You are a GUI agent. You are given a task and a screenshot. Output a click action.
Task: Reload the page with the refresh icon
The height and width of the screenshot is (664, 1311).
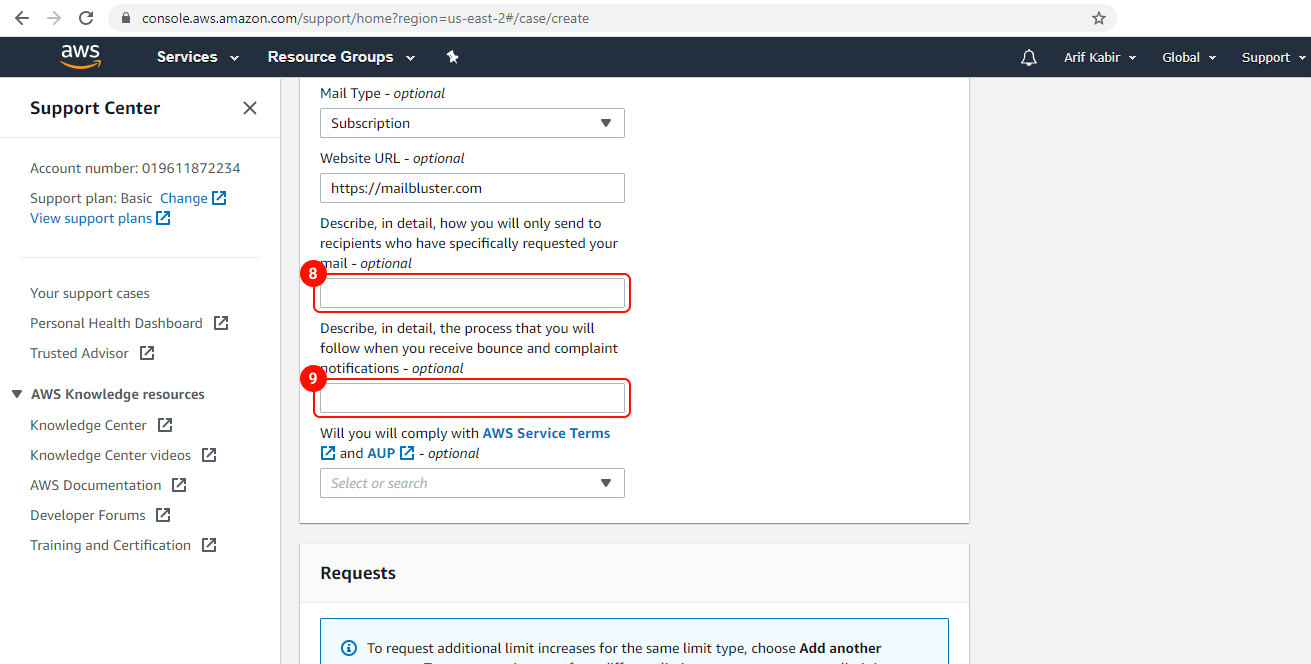point(86,17)
